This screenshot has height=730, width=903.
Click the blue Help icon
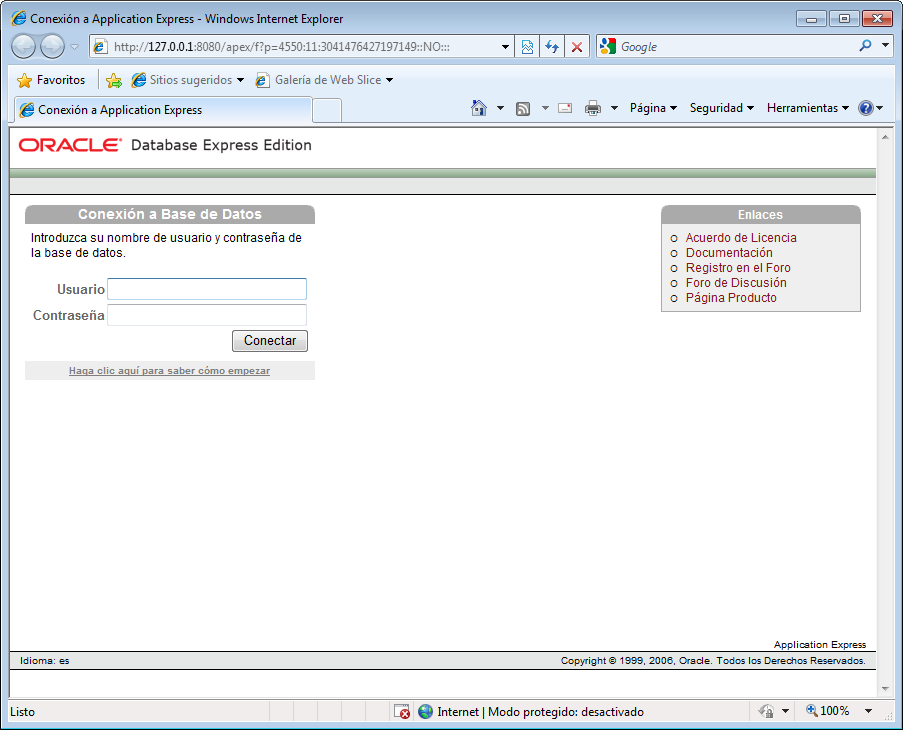866,108
